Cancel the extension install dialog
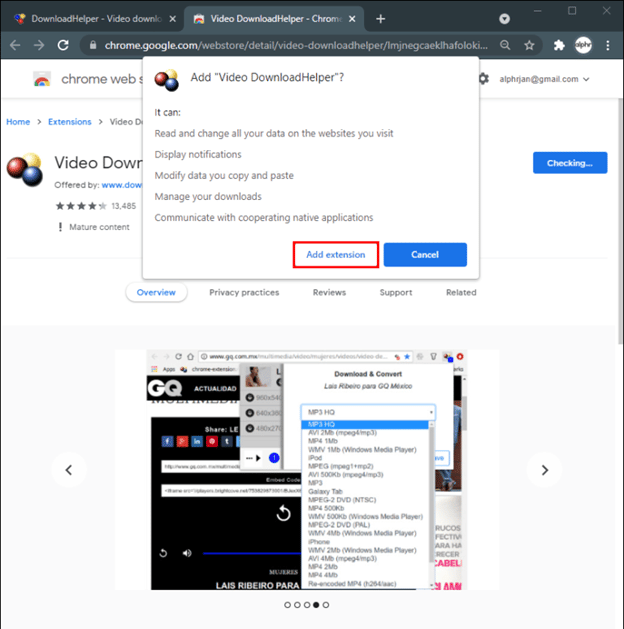624x629 pixels. tap(424, 255)
